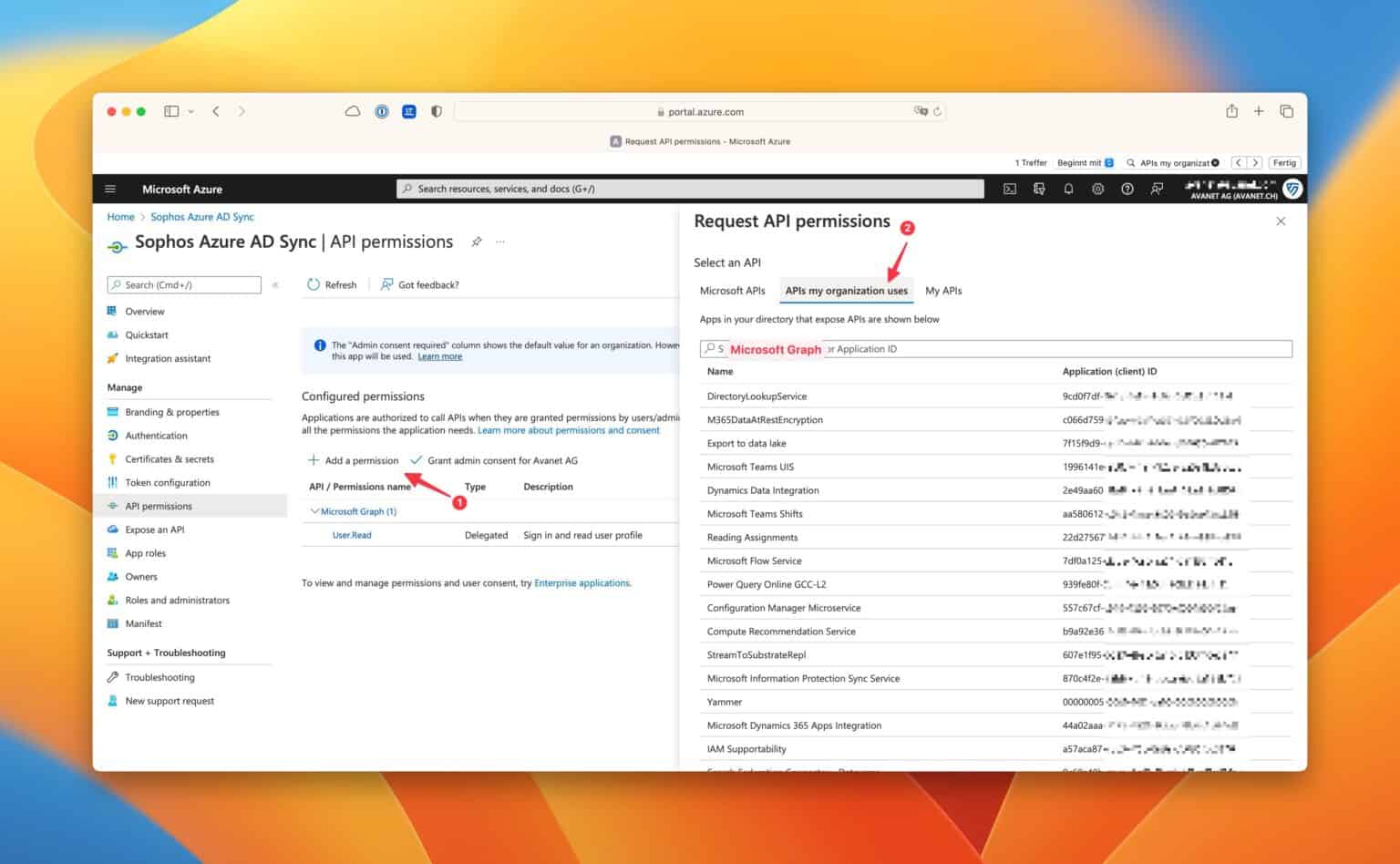1400x864 pixels.
Task: Open the ellipsis menu beside API permissions
Action: (x=499, y=242)
